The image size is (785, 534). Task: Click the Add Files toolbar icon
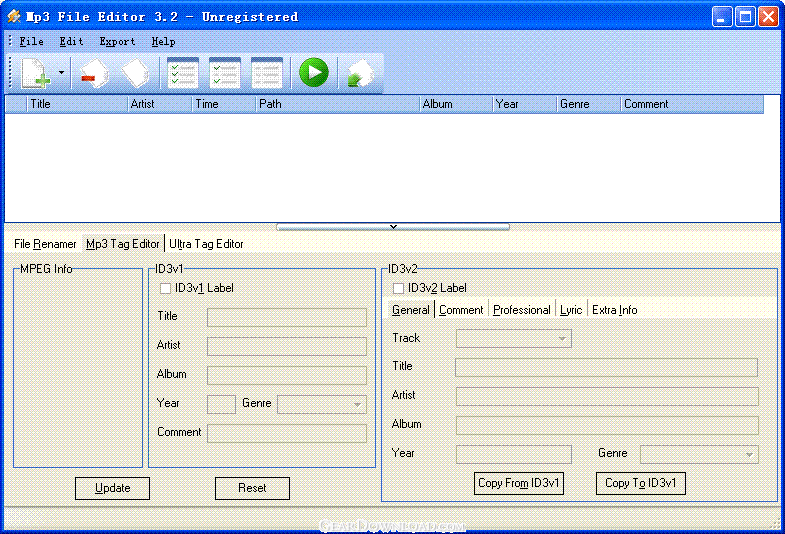36,73
